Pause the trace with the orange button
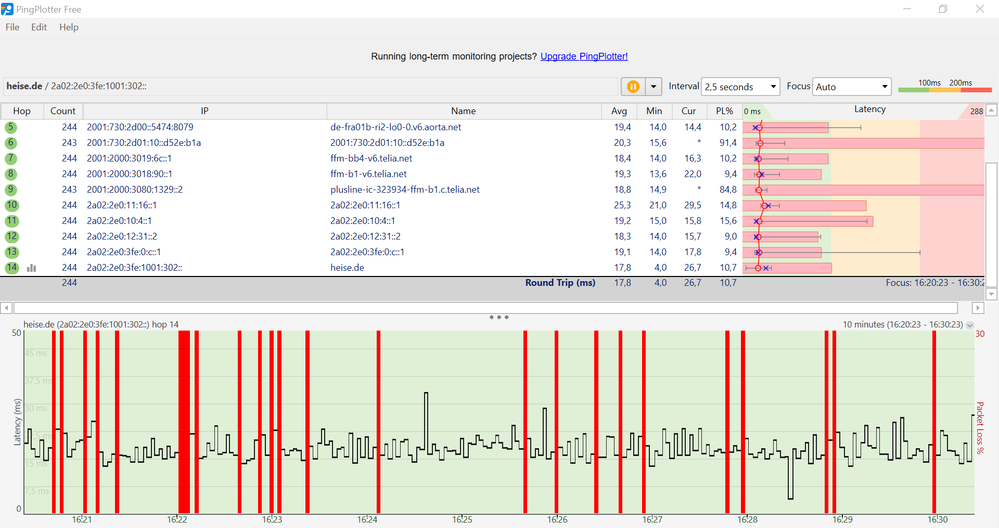999x528 pixels. pyautogui.click(x=632, y=87)
